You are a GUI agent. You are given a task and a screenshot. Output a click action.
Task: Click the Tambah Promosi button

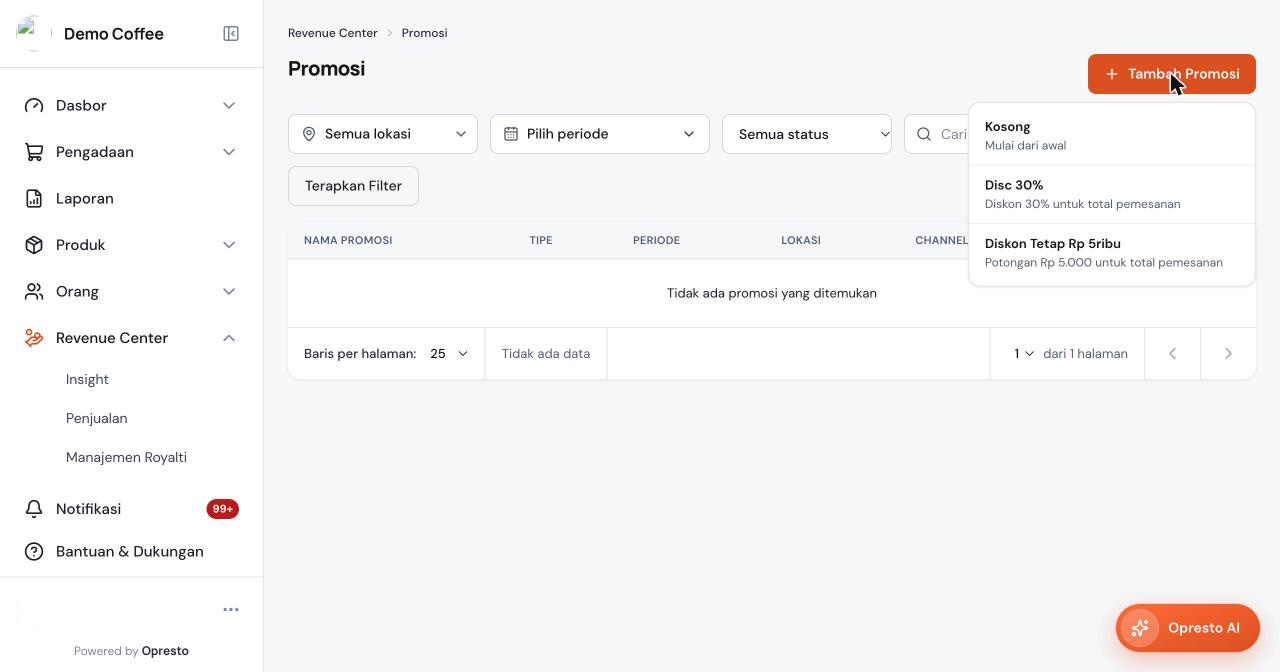(x=1172, y=74)
